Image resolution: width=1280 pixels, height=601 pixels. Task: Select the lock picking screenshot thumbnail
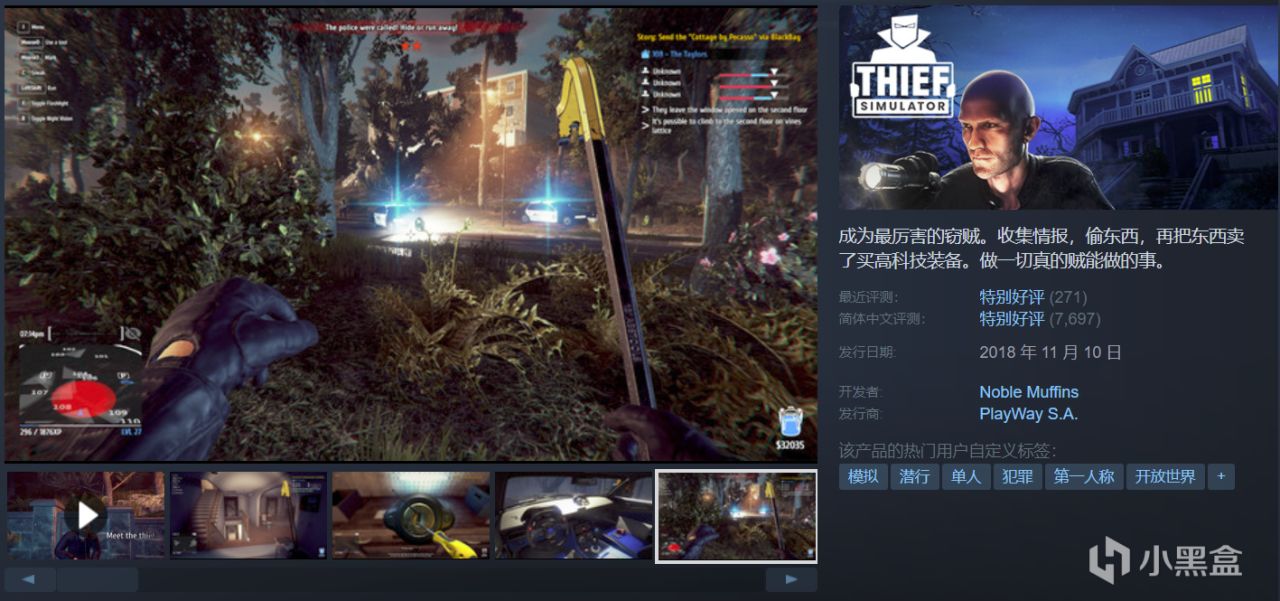pos(411,516)
